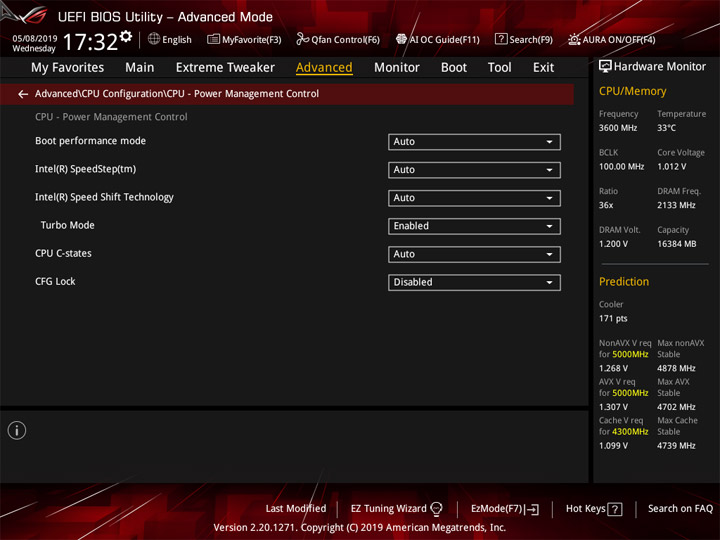Launch AI OC Guide(F11)

coord(438,39)
